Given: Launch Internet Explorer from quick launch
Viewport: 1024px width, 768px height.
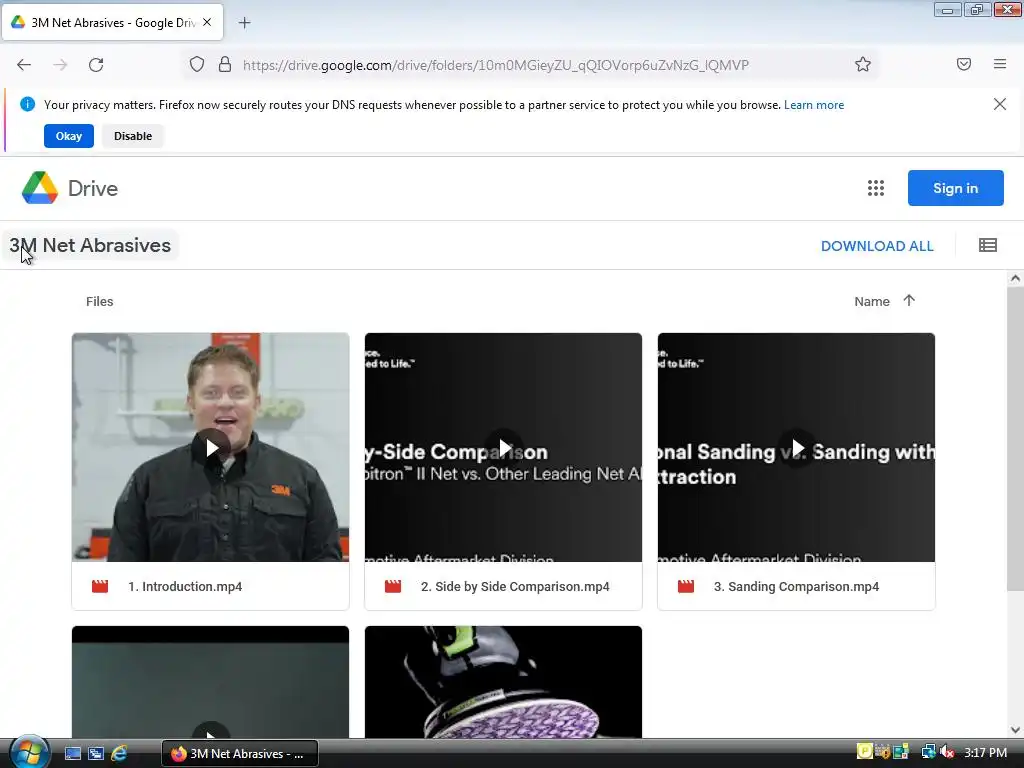Looking at the screenshot, I should pyautogui.click(x=119, y=754).
